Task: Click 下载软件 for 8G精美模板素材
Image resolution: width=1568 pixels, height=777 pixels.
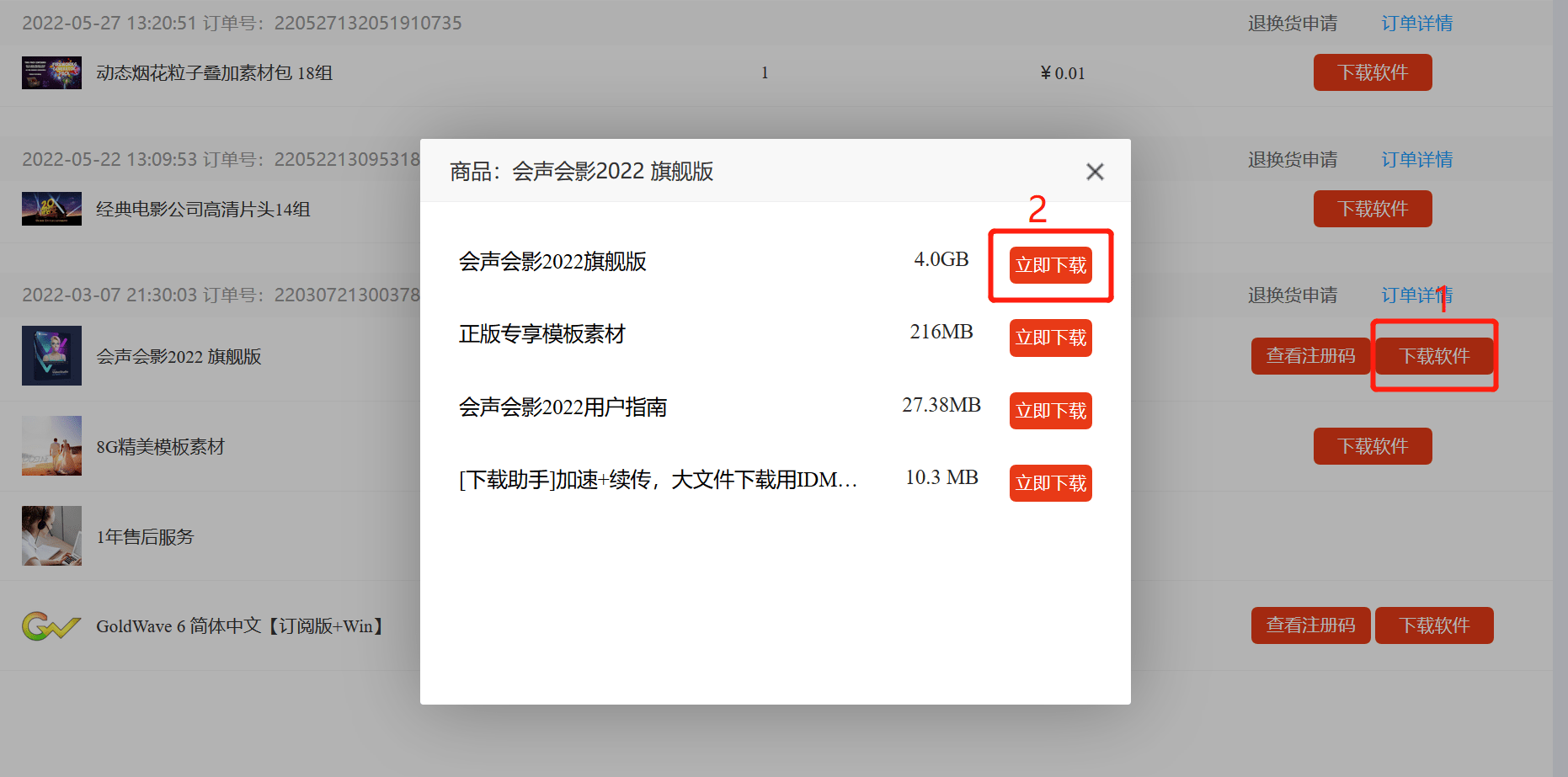Action: tap(1373, 446)
